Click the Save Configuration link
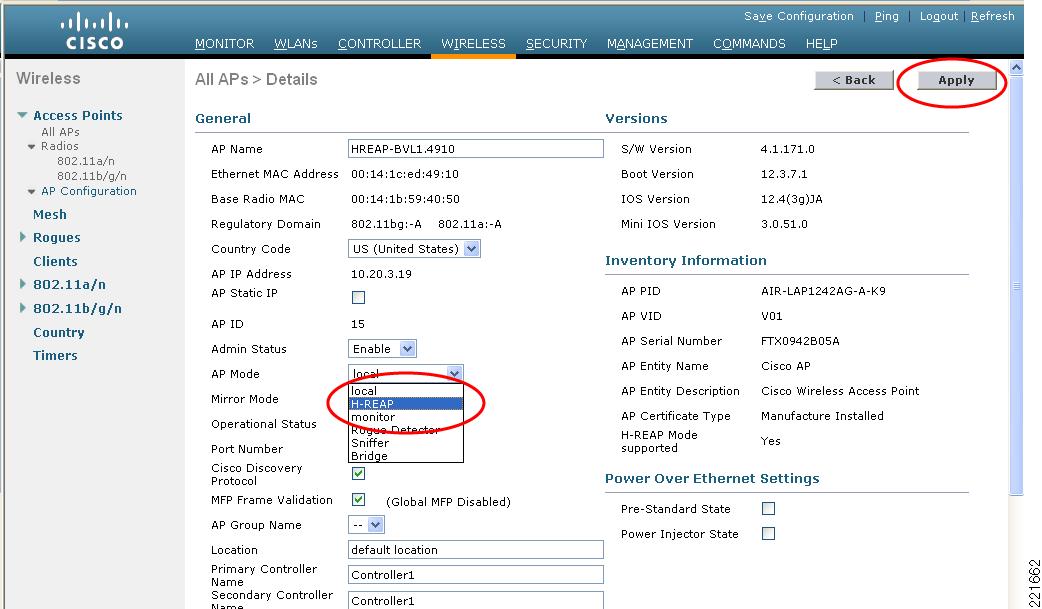1042x609 pixels. point(798,16)
